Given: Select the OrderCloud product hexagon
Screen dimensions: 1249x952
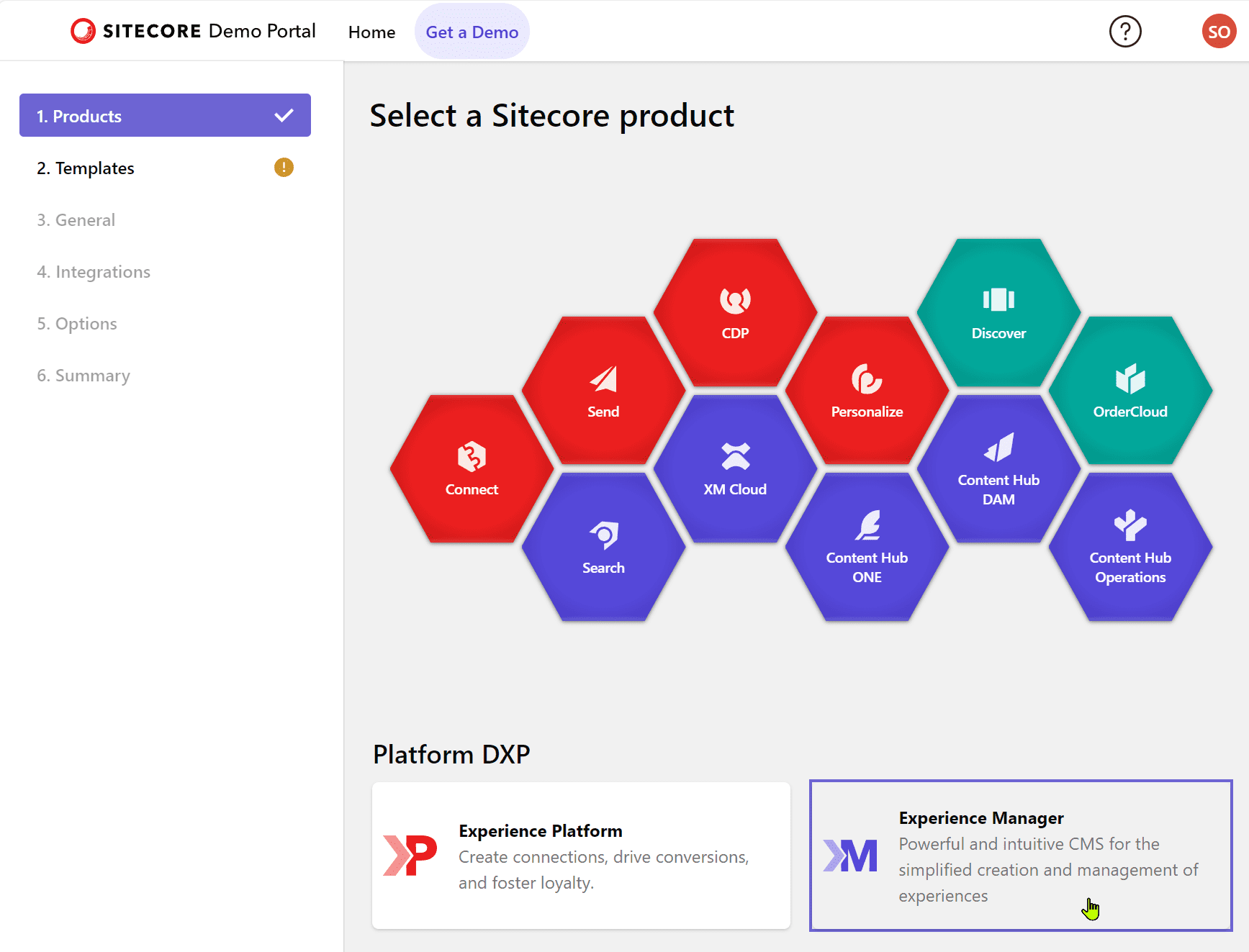Looking at the screenshot, I should click(1130, 391).
